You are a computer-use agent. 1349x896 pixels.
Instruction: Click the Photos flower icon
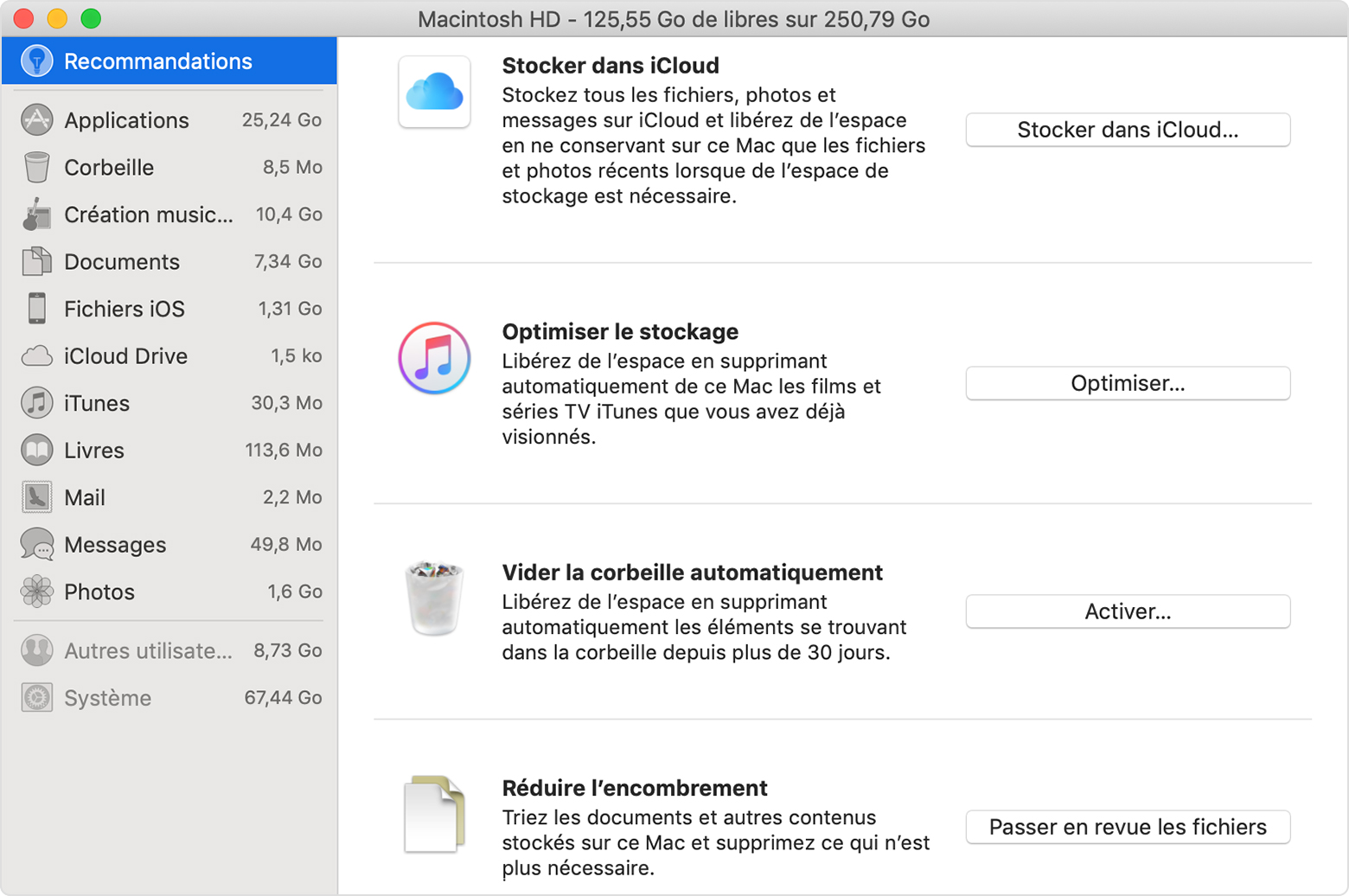pos(36,592)
